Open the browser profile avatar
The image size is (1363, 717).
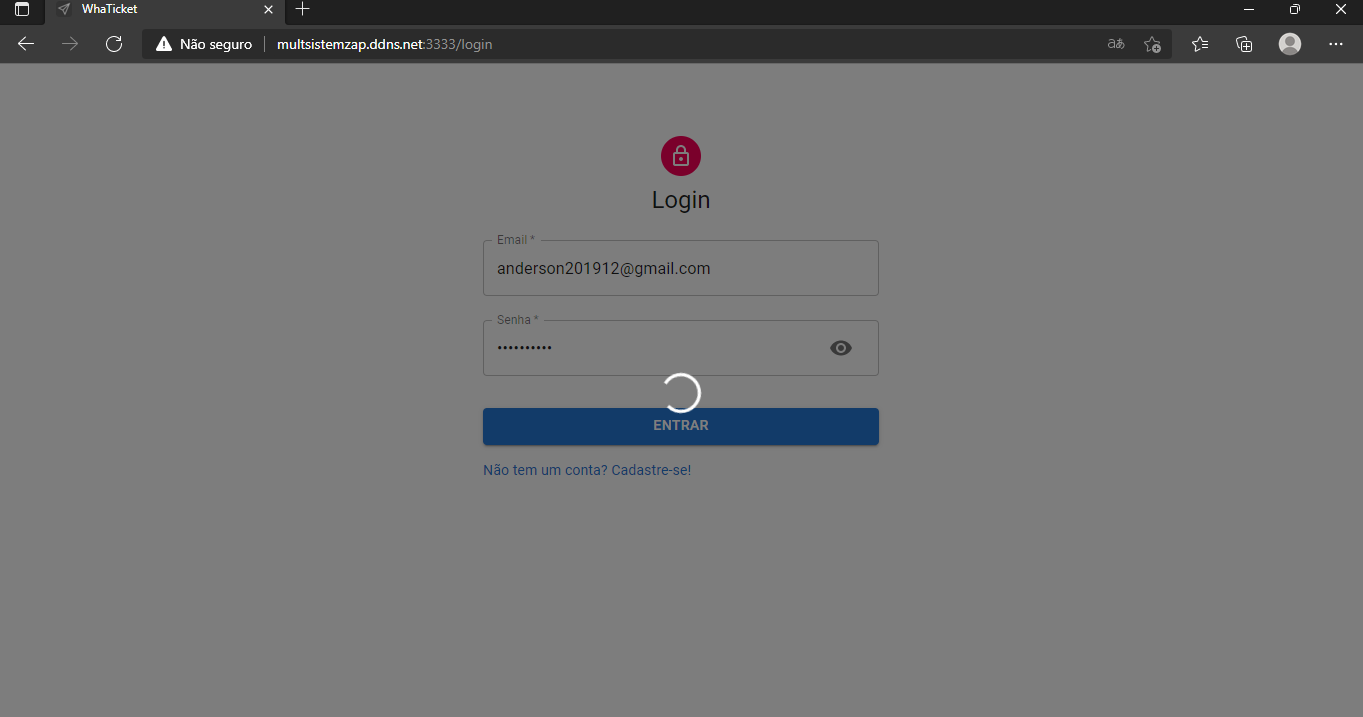(1289, 44)
